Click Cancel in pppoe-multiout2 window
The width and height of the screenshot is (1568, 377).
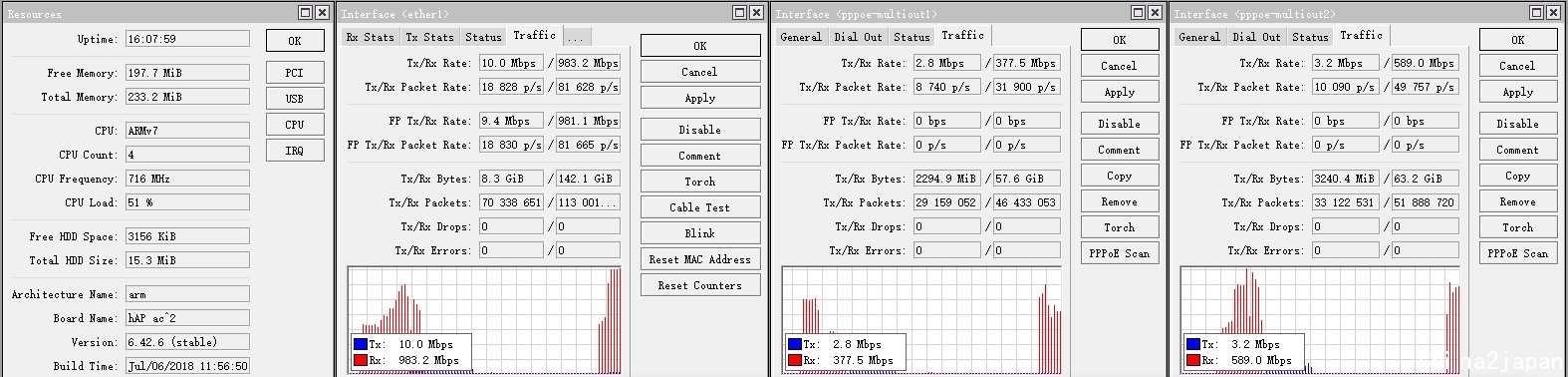point(1517,66)
